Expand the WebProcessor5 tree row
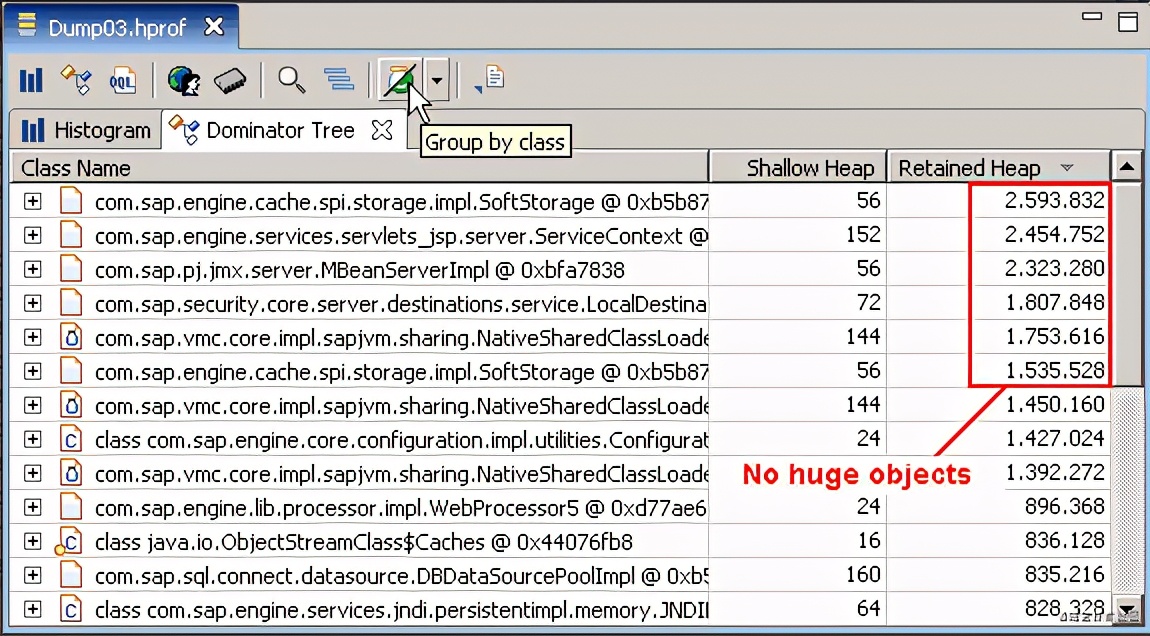 33,507
